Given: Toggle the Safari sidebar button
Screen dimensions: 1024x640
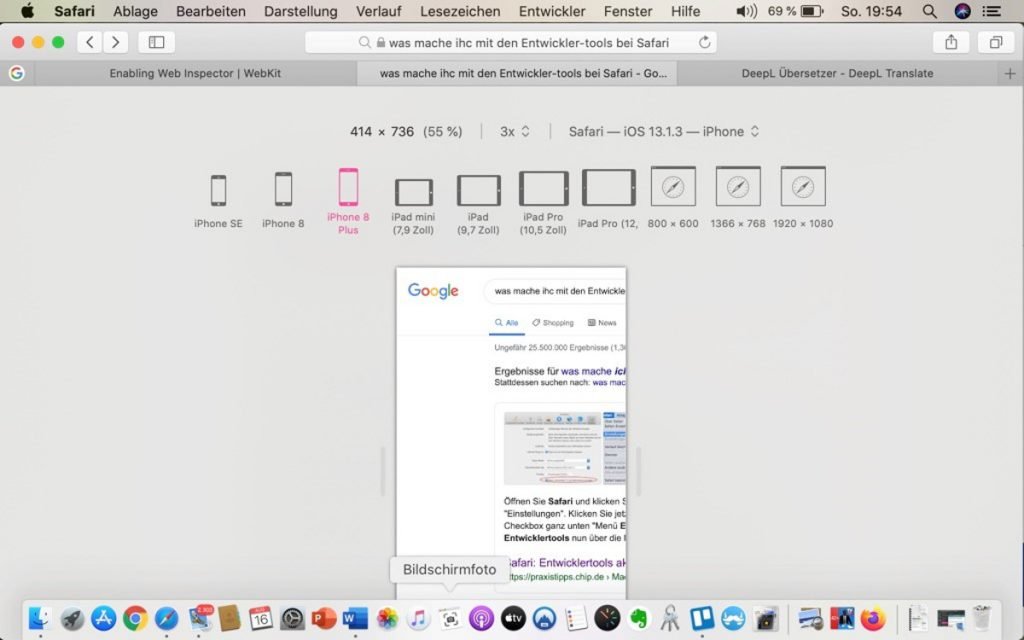Looking at the screenshot, I should pos(156,42).
